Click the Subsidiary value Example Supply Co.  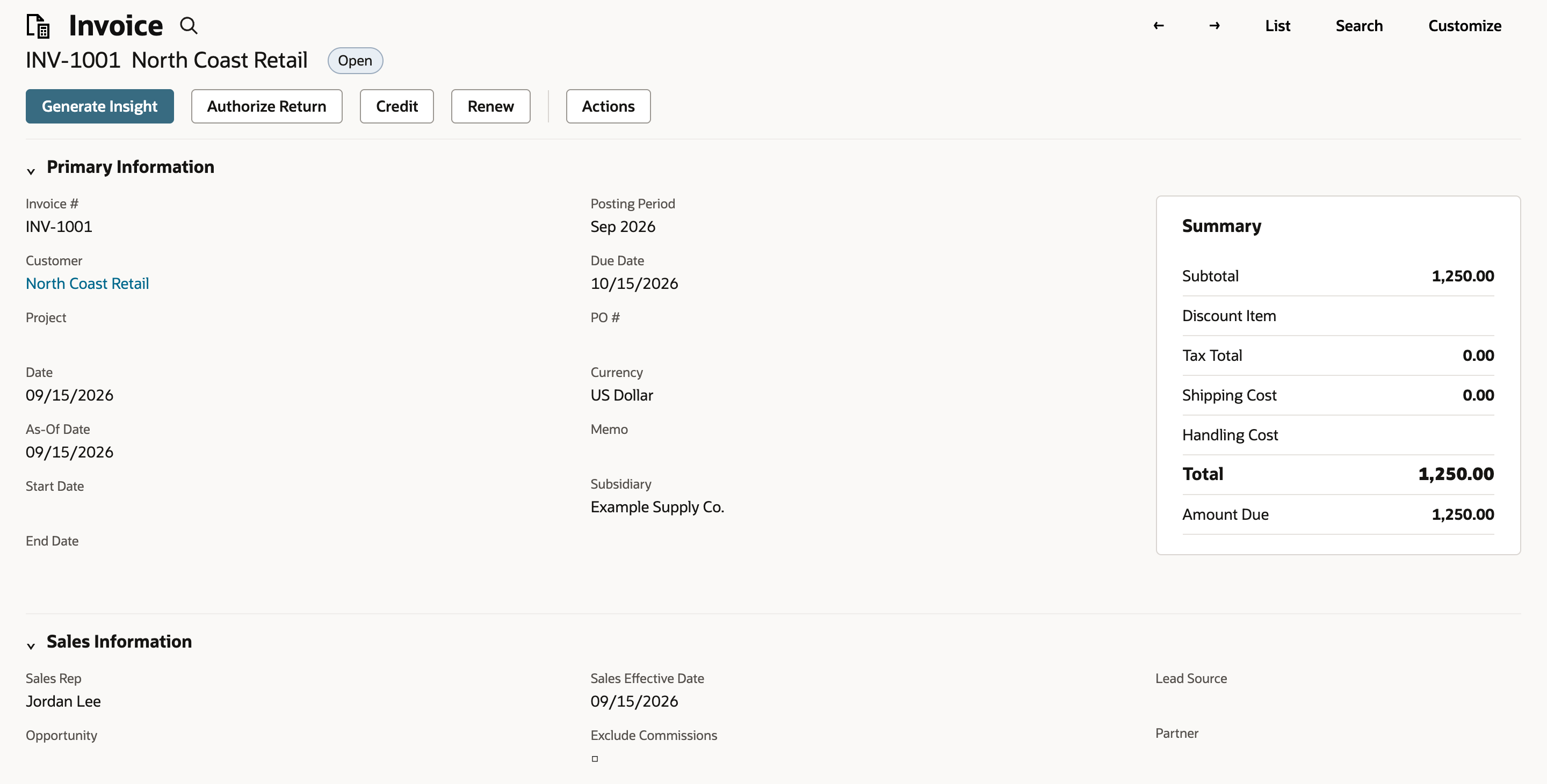pos(657,507)
